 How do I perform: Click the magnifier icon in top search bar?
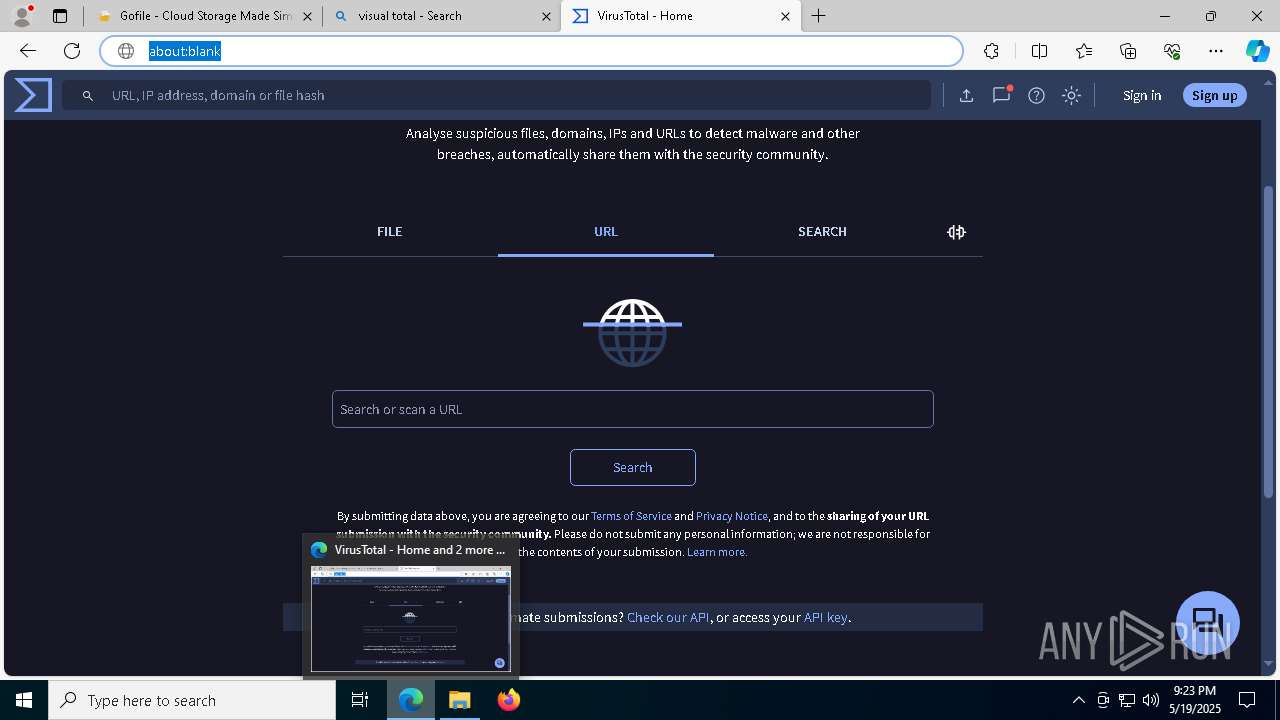point(88,95)
